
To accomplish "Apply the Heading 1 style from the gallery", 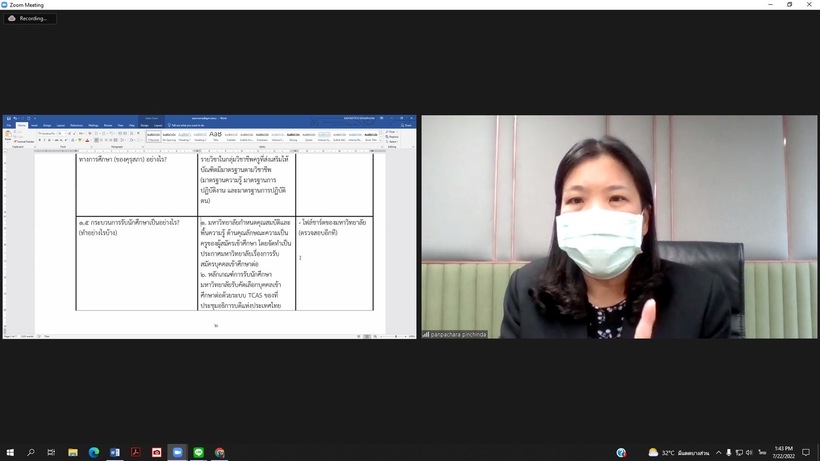I will click(x=185, y=136).
